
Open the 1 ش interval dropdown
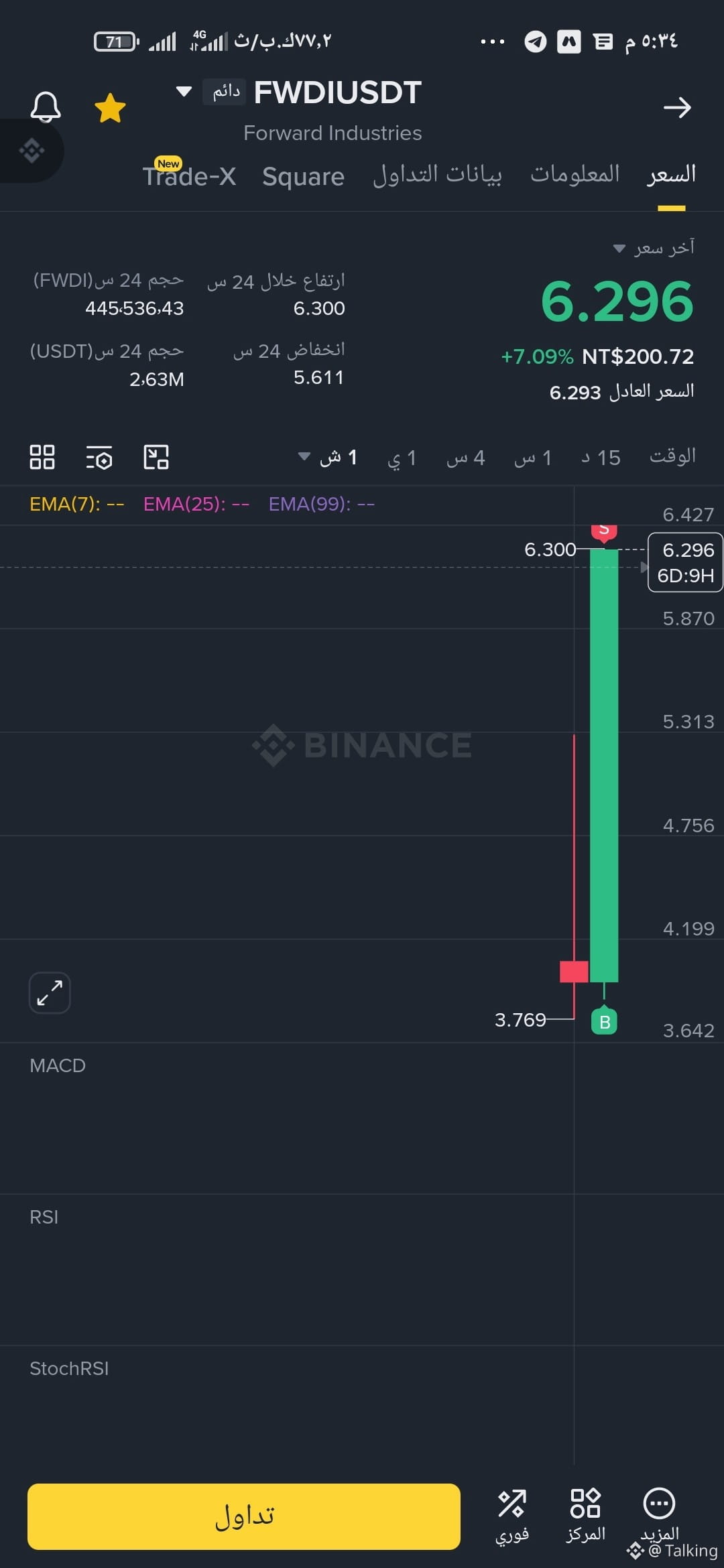[328, 458]
